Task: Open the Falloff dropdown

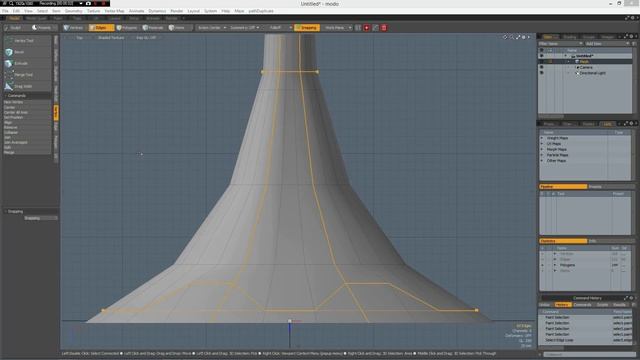Action: coord(278,28)
